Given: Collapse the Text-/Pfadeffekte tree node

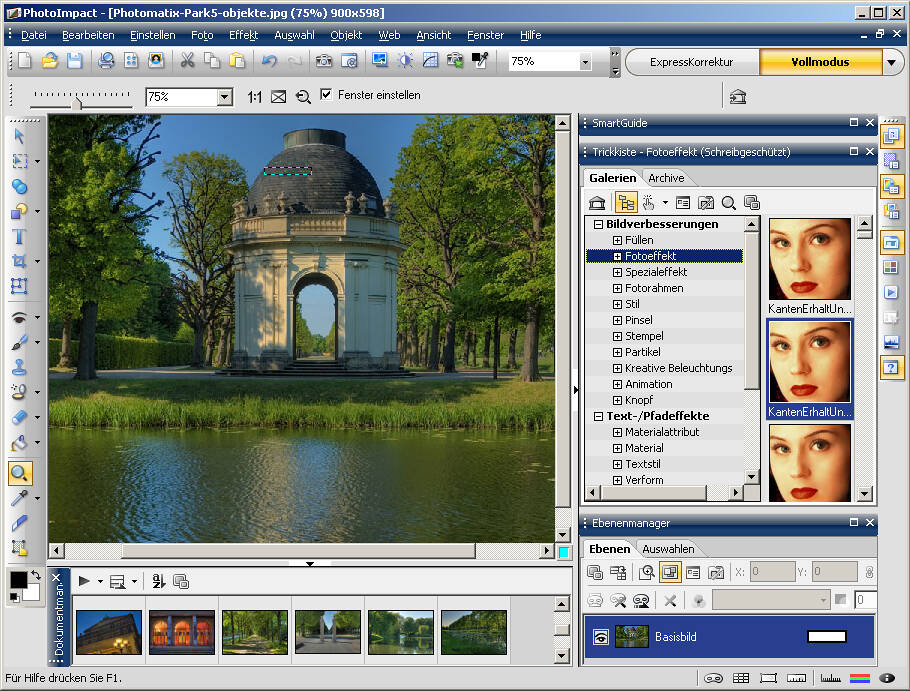Looking at the screenshot, I should point(599,417).
